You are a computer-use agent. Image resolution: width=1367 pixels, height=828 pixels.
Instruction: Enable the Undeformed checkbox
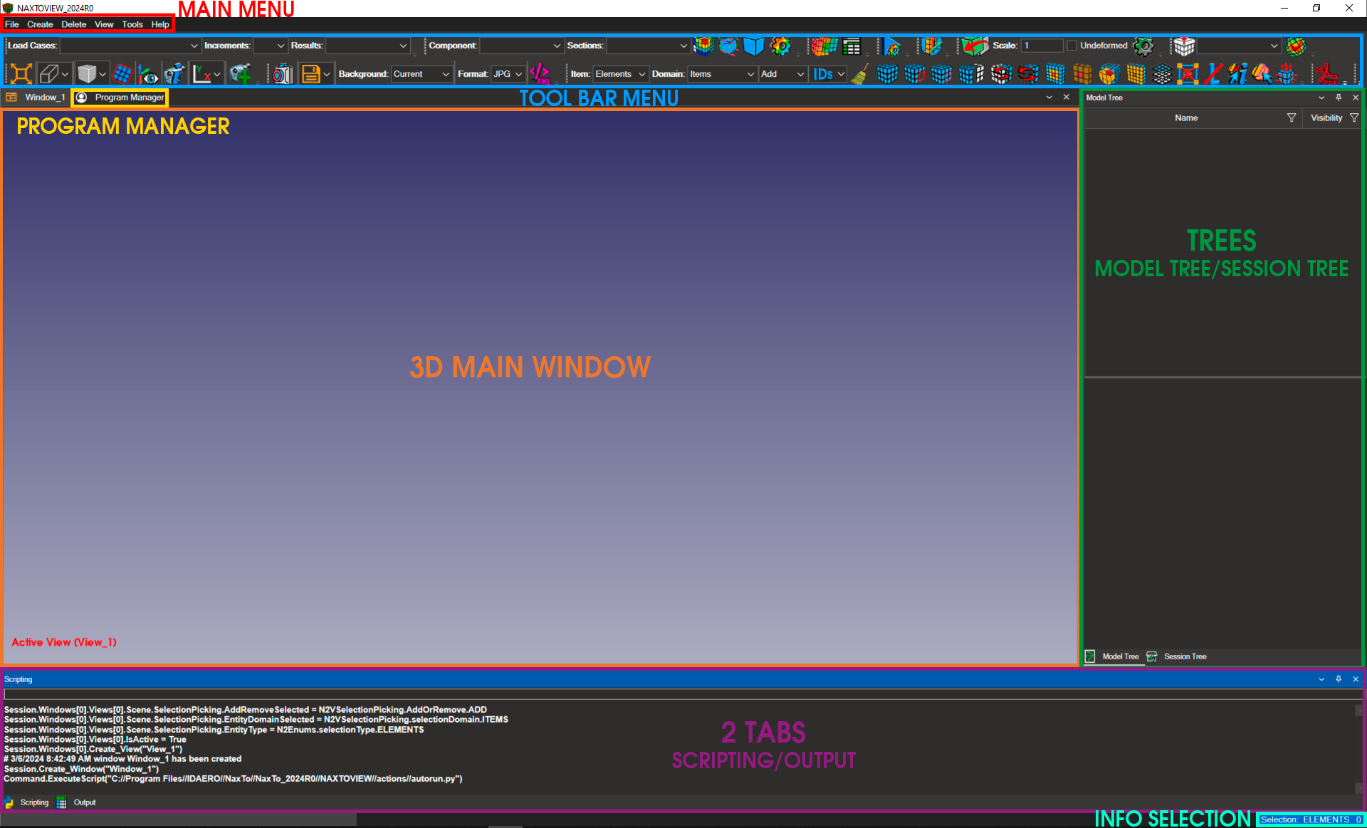1072,45
